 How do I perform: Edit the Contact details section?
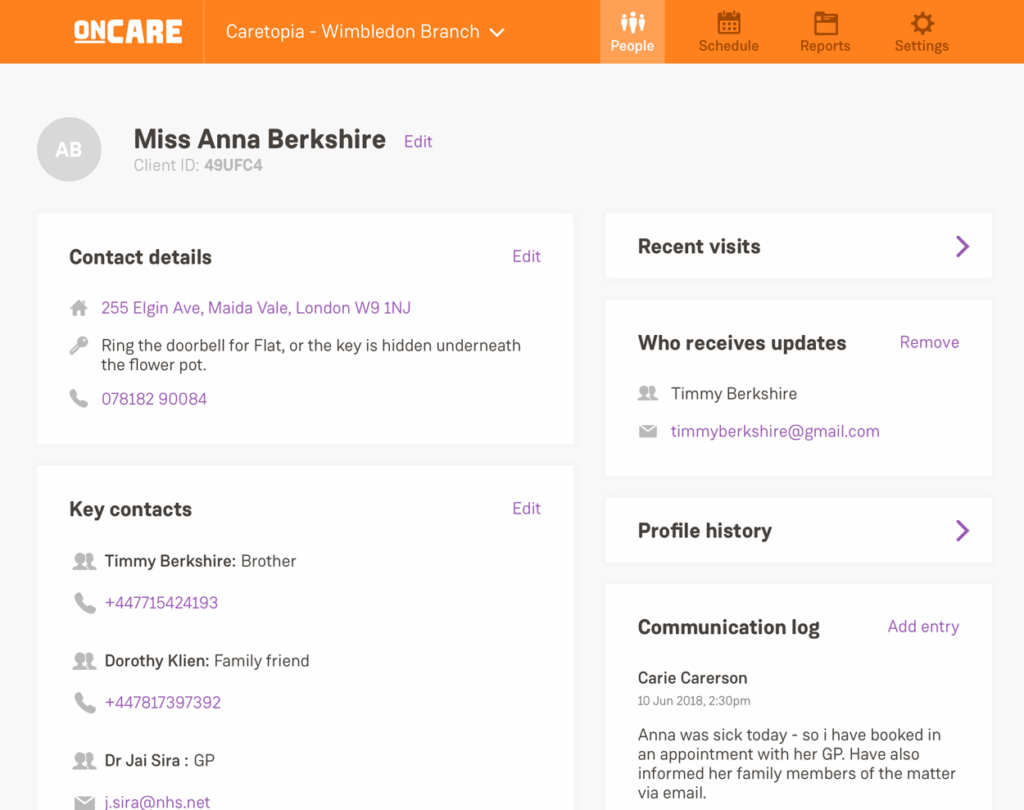(x=526, y=256)
